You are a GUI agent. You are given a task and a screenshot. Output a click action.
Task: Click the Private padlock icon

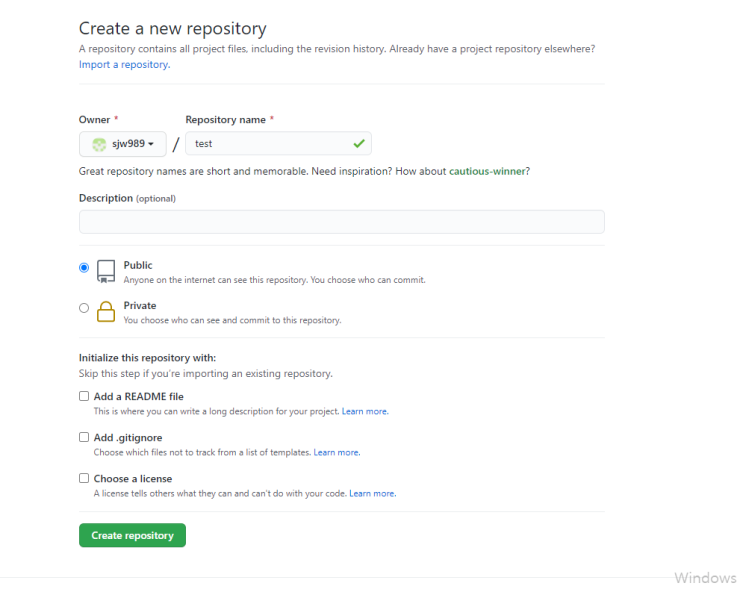click(x=106, y=312)
